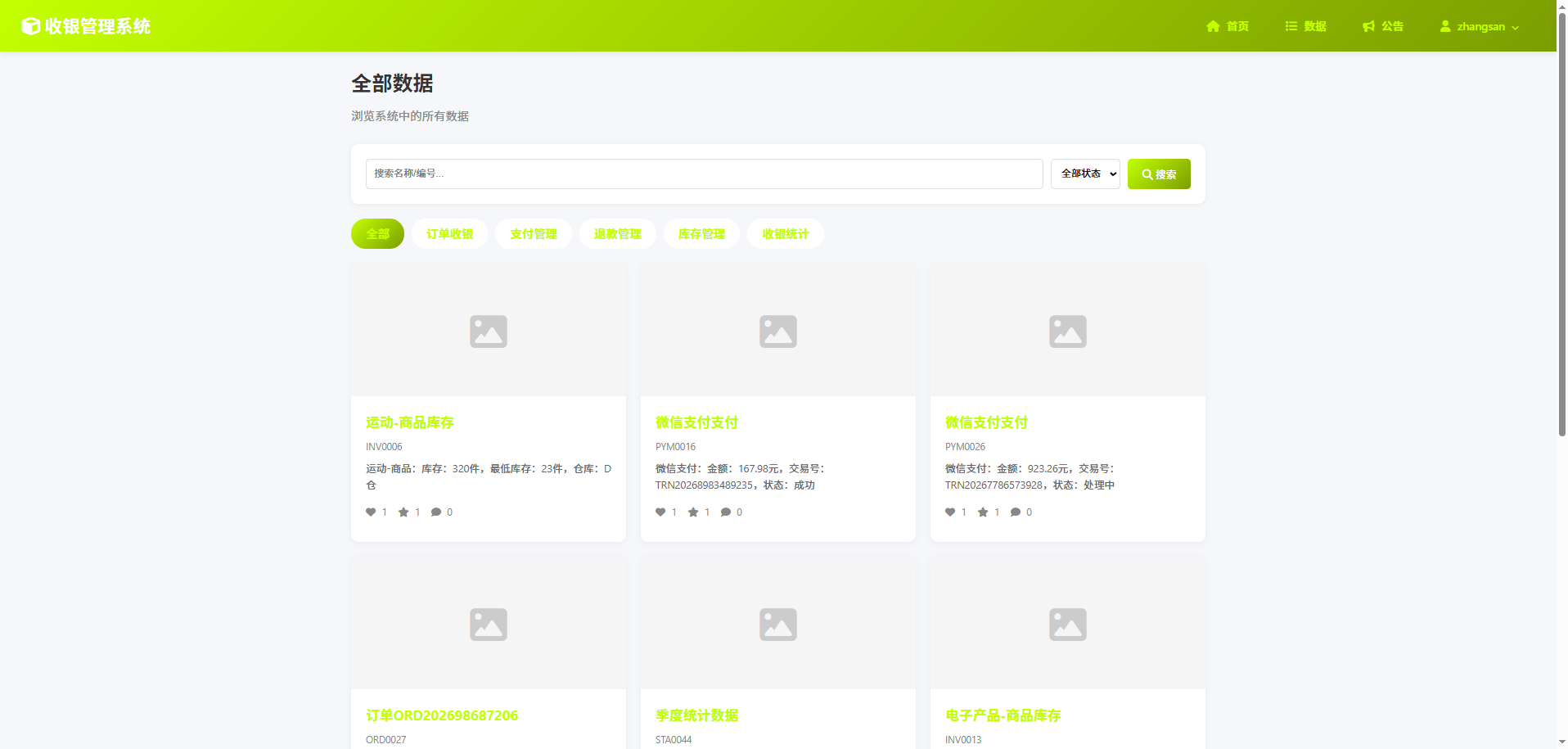
Task: Click the PYM0026 code text
Action: pyautogui.click(x=965, y=447)
